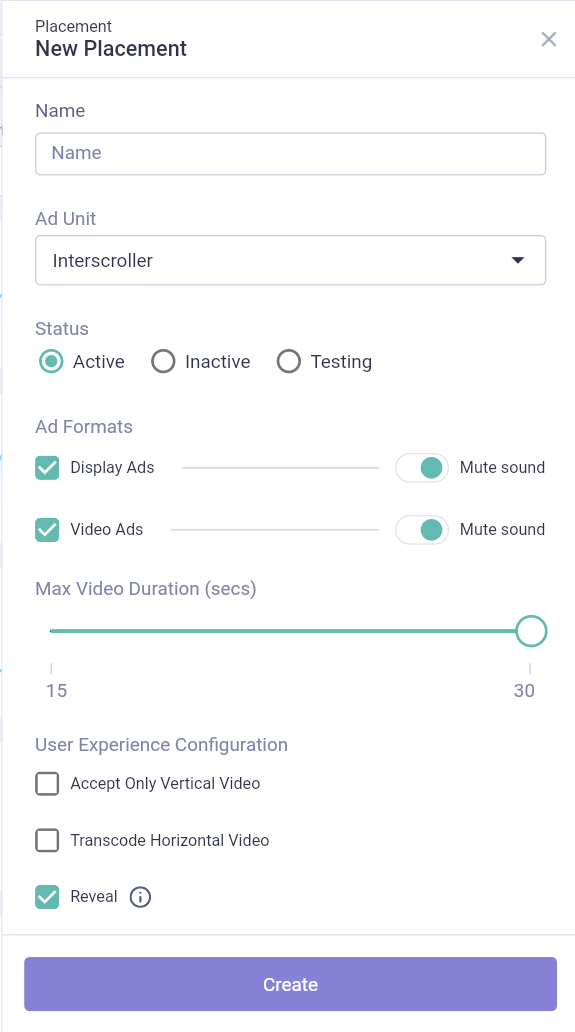Toggle Mute sound for Video Ads

pyautogui.click(x=422, y=530)
